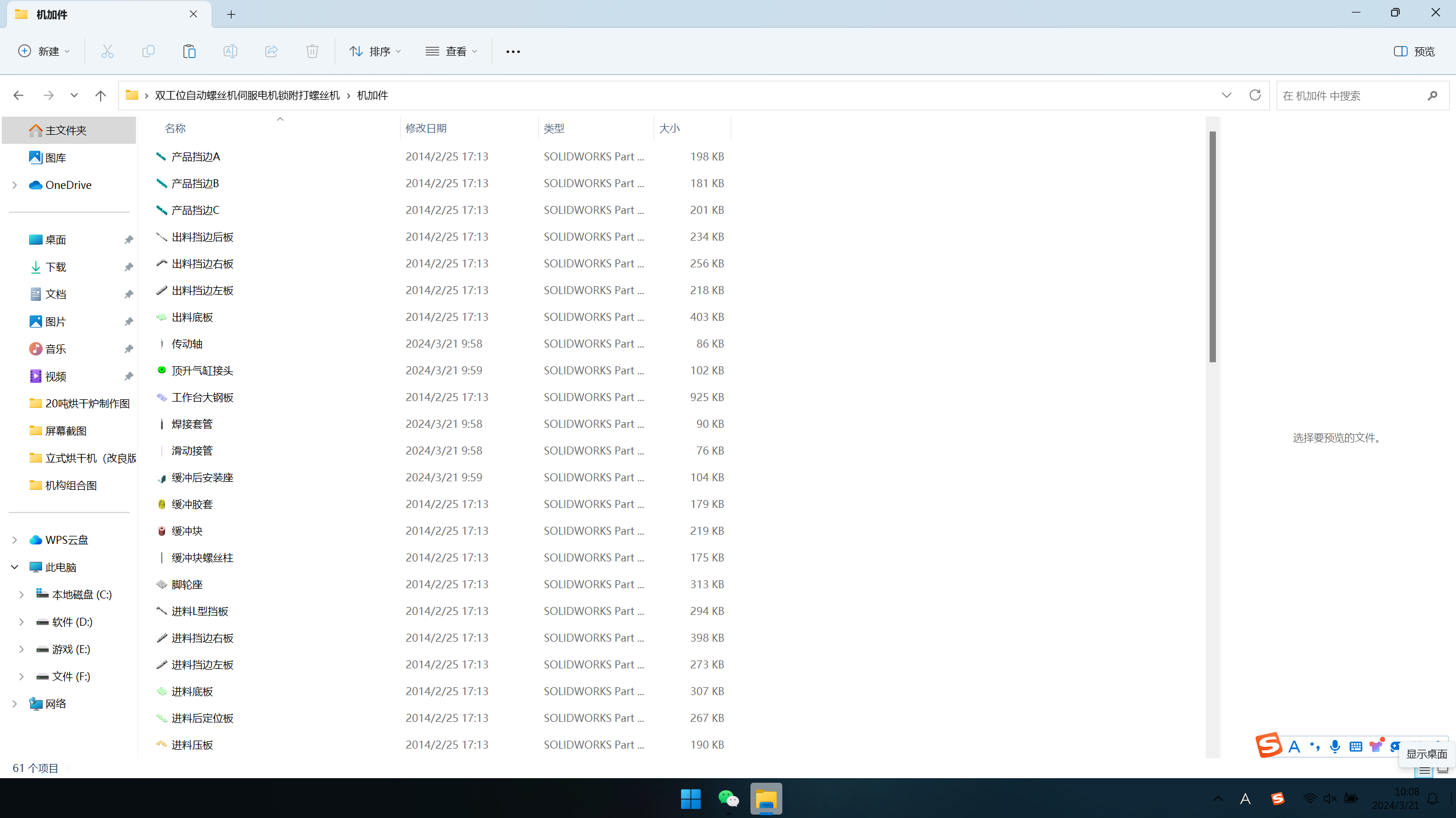
Task: Expand the 本地磁盘 (C:) tree node
Action: [x=22, y=594]
